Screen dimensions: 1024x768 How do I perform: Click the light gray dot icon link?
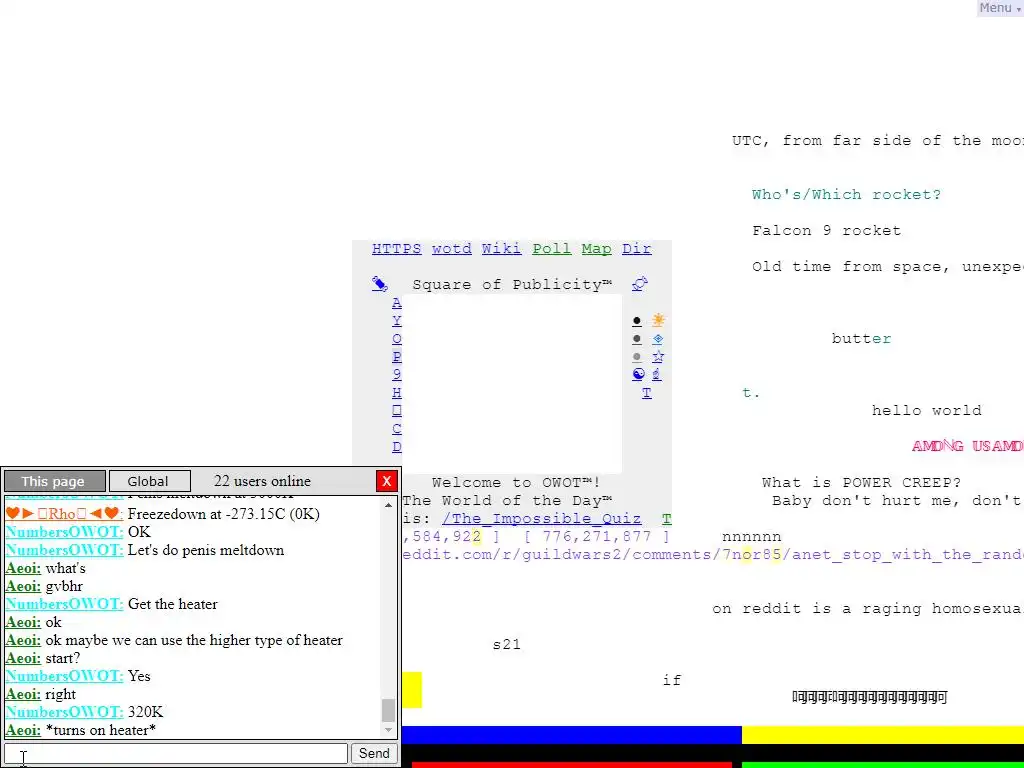[637, 357]
